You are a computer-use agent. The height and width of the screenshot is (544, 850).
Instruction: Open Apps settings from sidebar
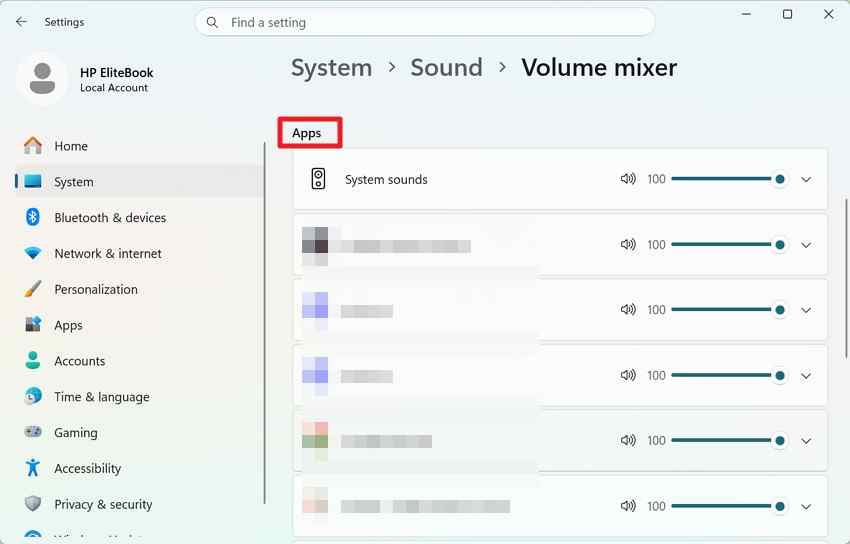click(139, 325)
